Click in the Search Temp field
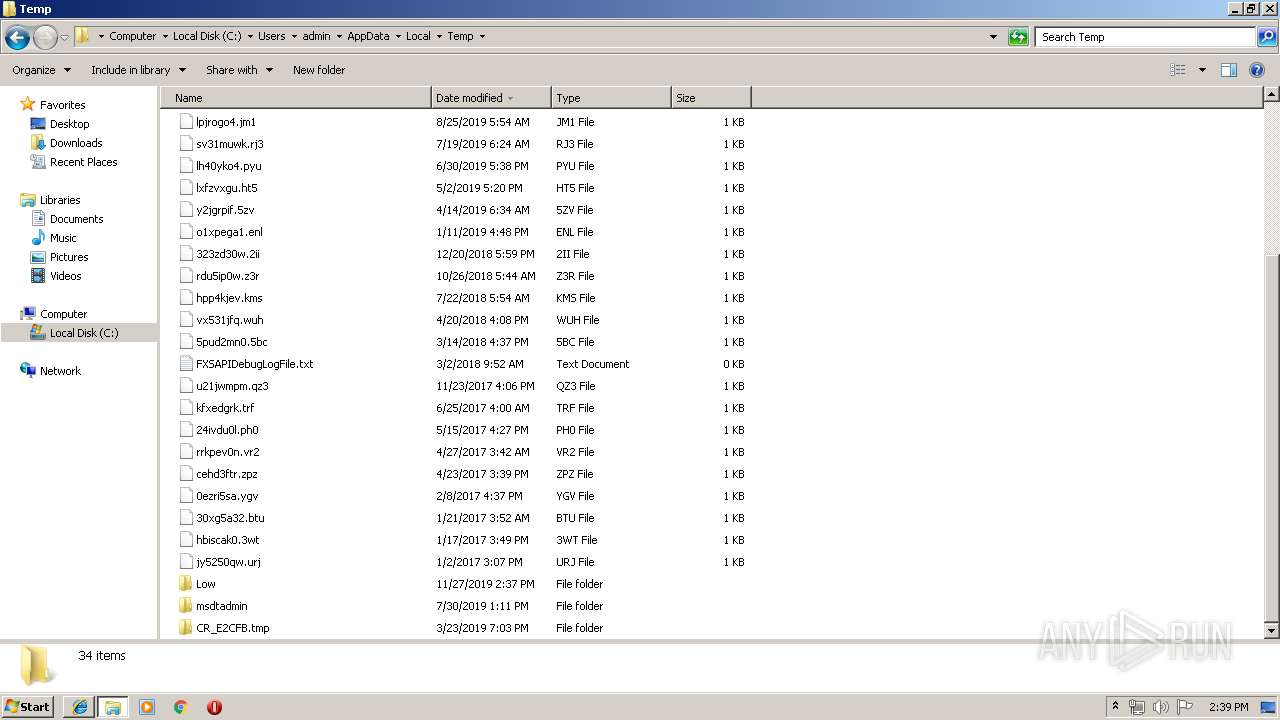 tap(1146, 37)
